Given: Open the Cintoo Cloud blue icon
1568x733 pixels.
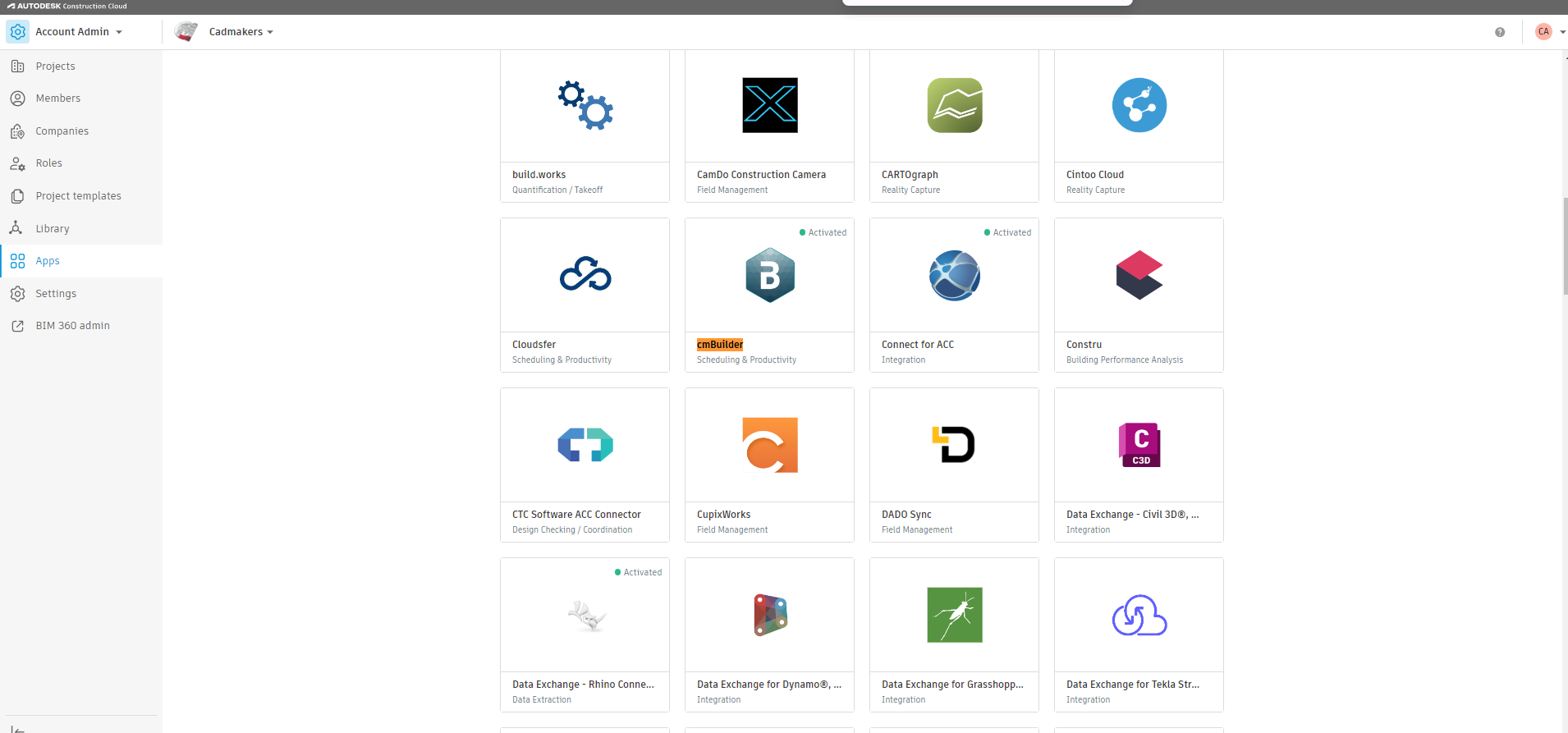Looking at the screenshot, I should [1139, 105].
